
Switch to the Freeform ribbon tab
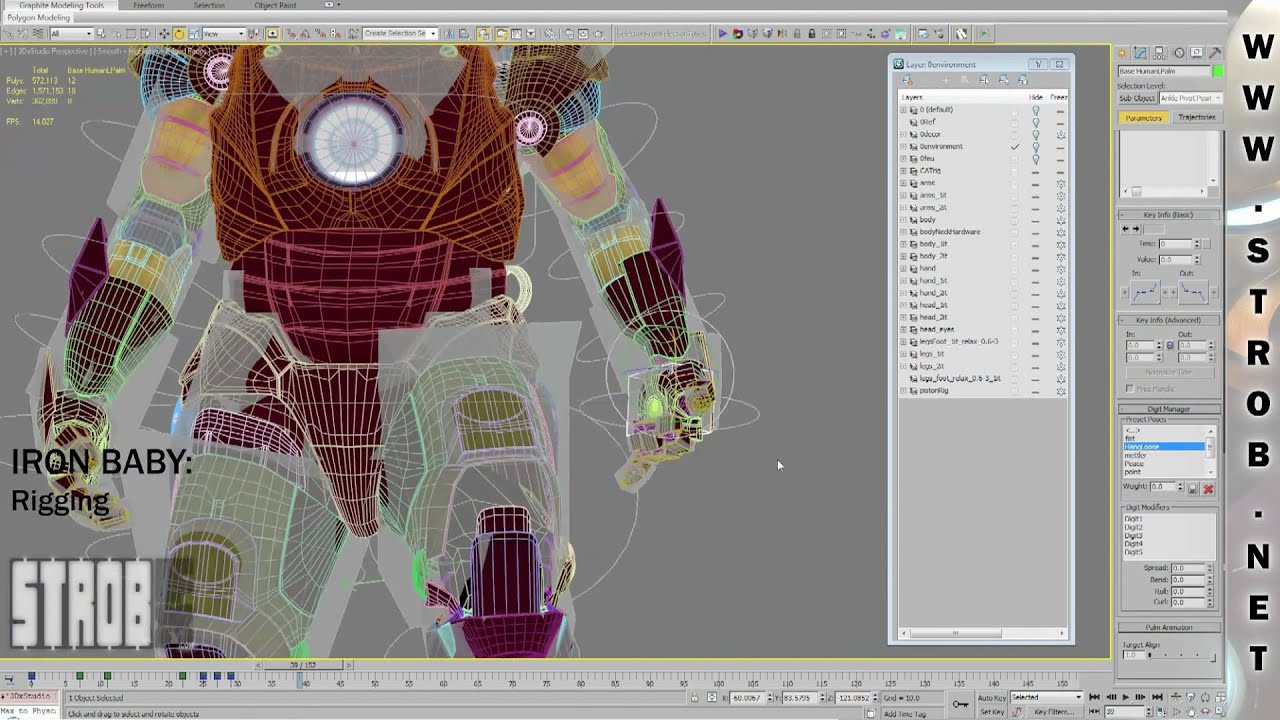[148, 5]
